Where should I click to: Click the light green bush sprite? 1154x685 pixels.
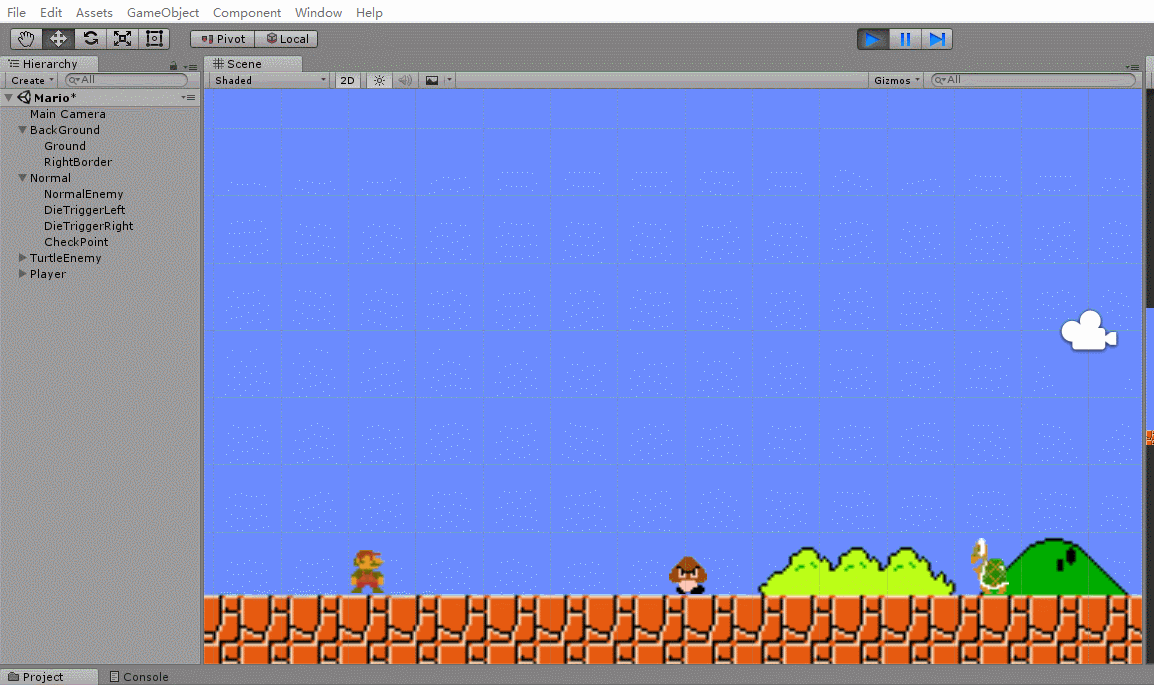tap(857, 572)
